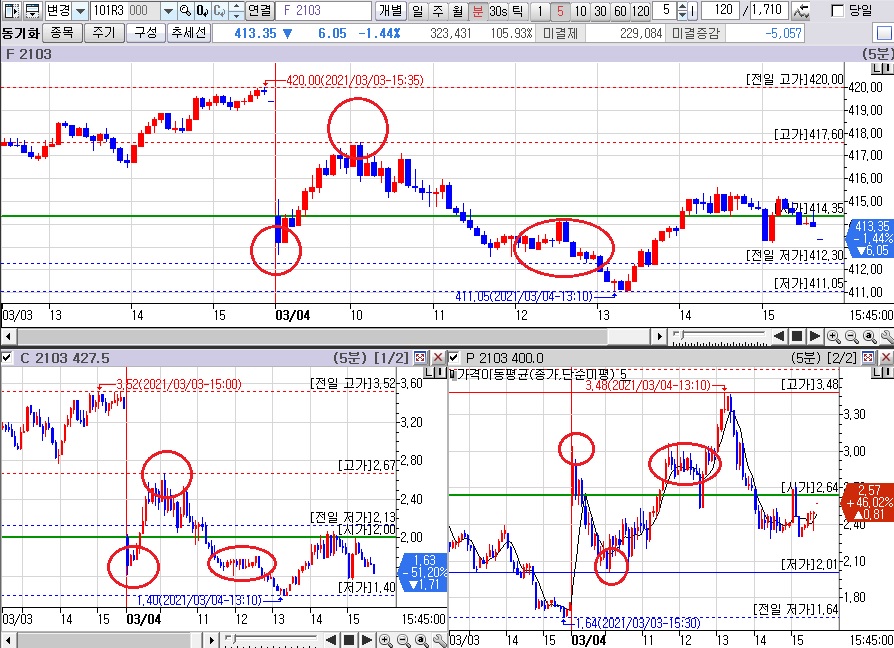Click the 미결증감 label
Screen dimensions: 894x648
pyautogui.click(x=695, y=34)
